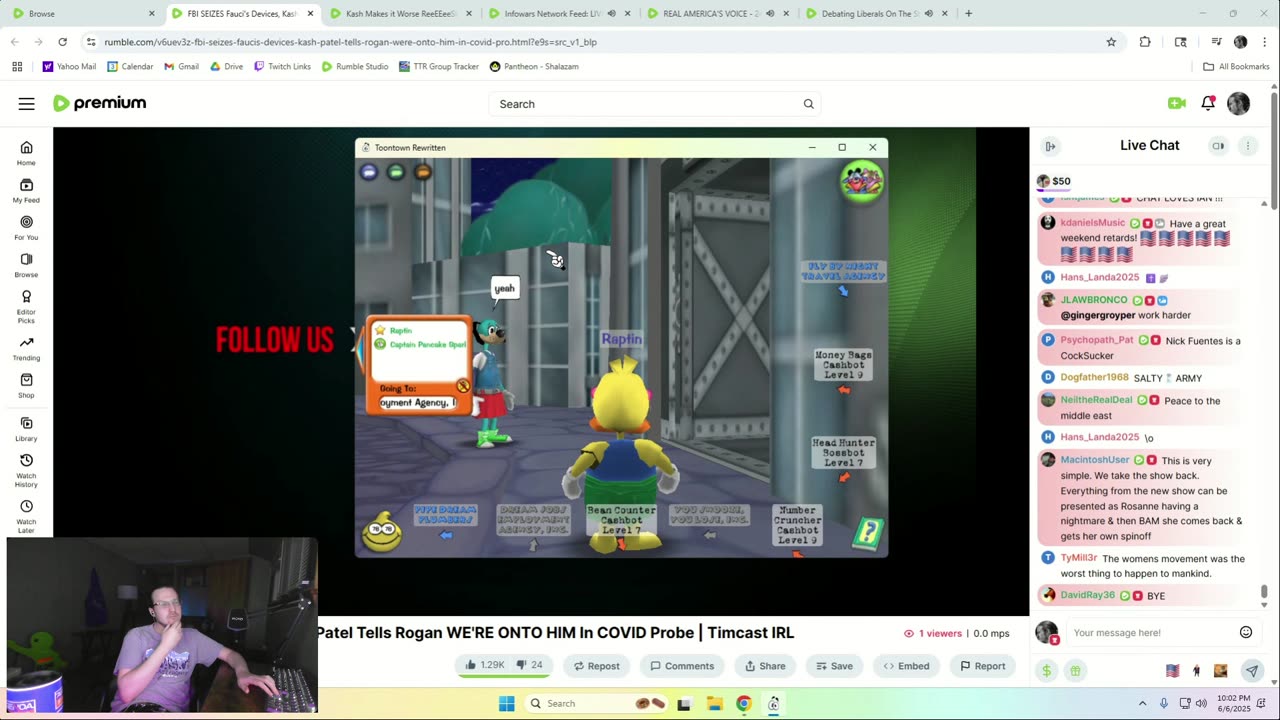Image resolution: width=1280 pixels, height=720 pixels.
Task: Go to Home in Rumble sidebar
Action: coord(26,153)
